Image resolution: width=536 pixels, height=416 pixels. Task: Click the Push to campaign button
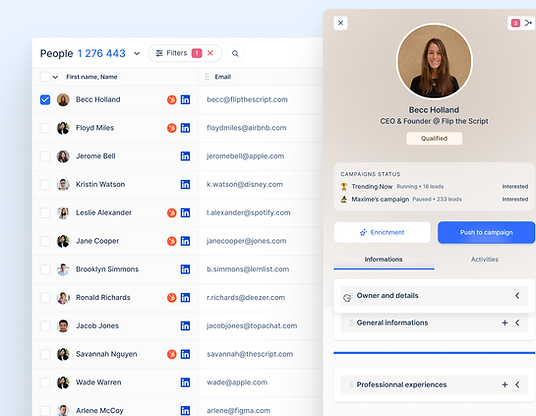[486, 232]
